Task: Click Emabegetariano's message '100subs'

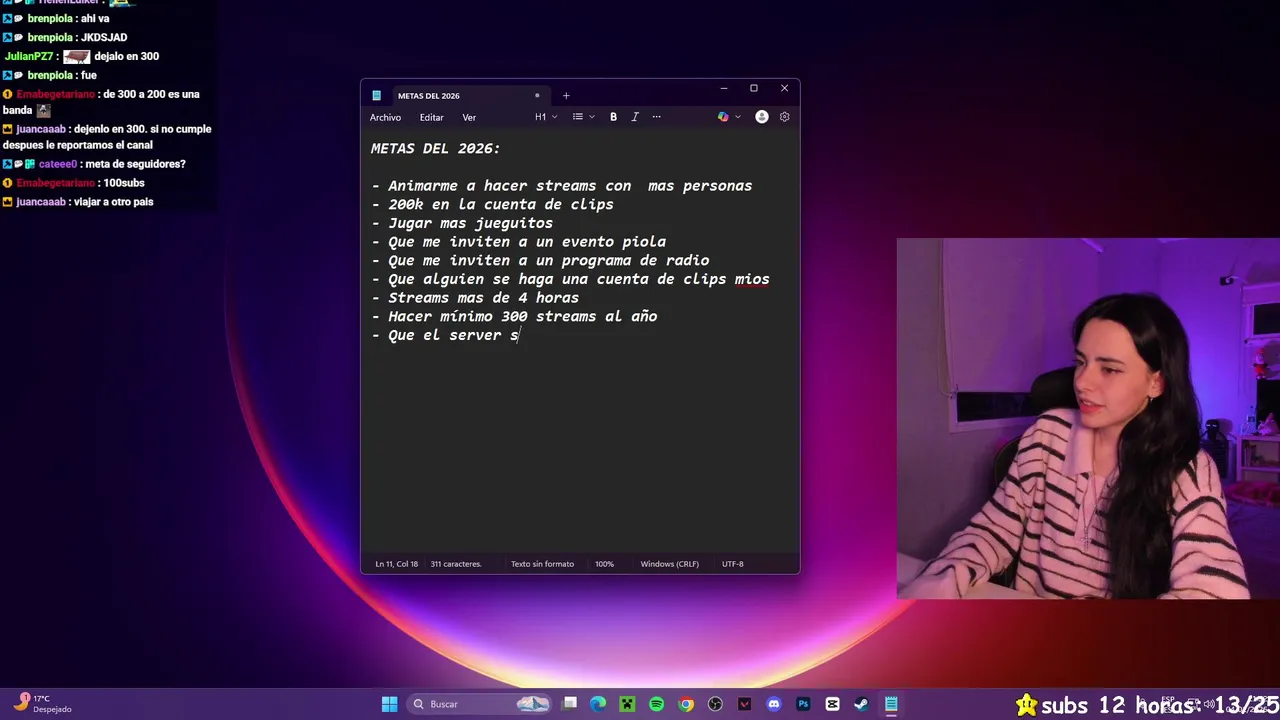Action: 124,183
